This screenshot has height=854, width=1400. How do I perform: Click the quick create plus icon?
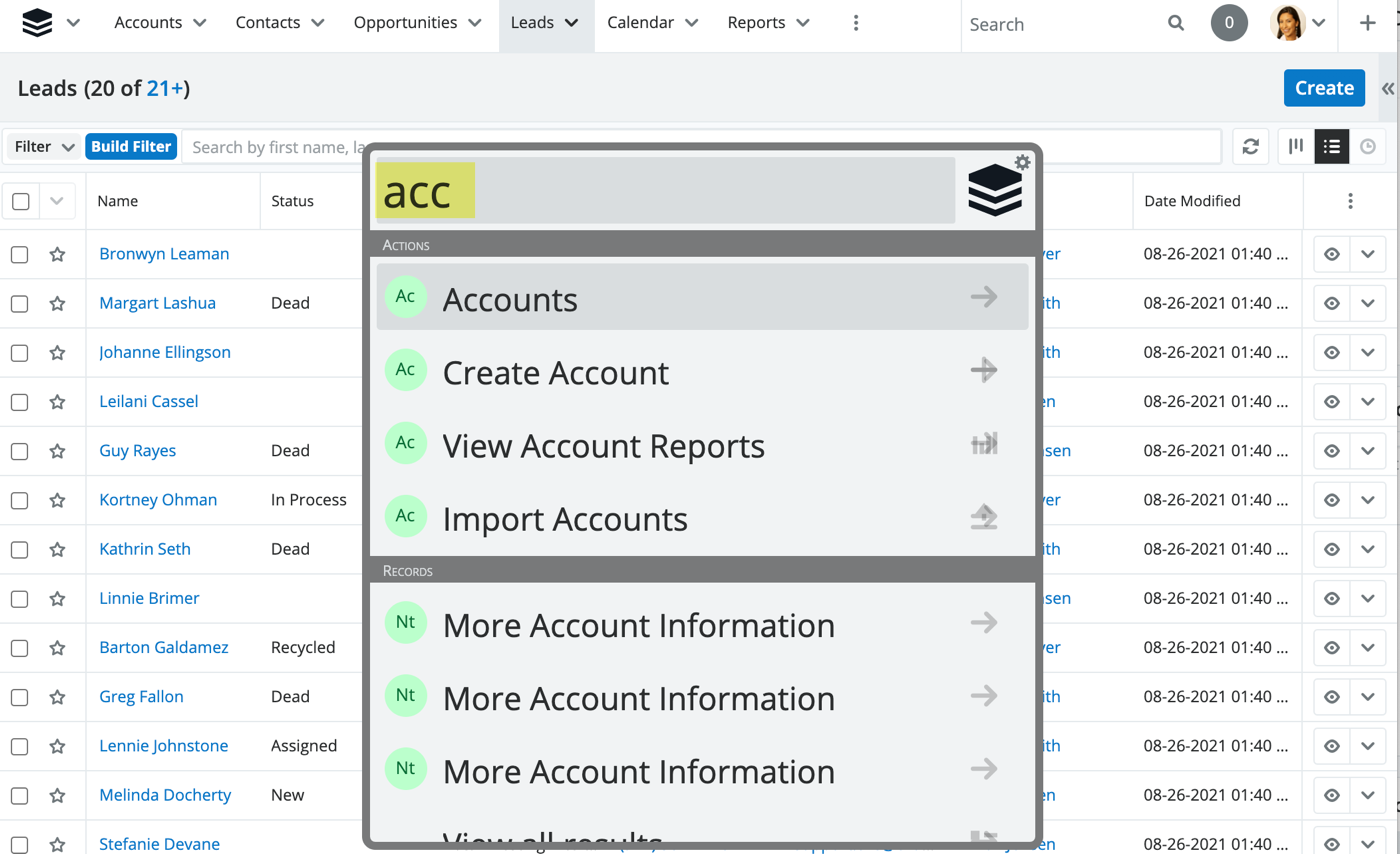1369,23
